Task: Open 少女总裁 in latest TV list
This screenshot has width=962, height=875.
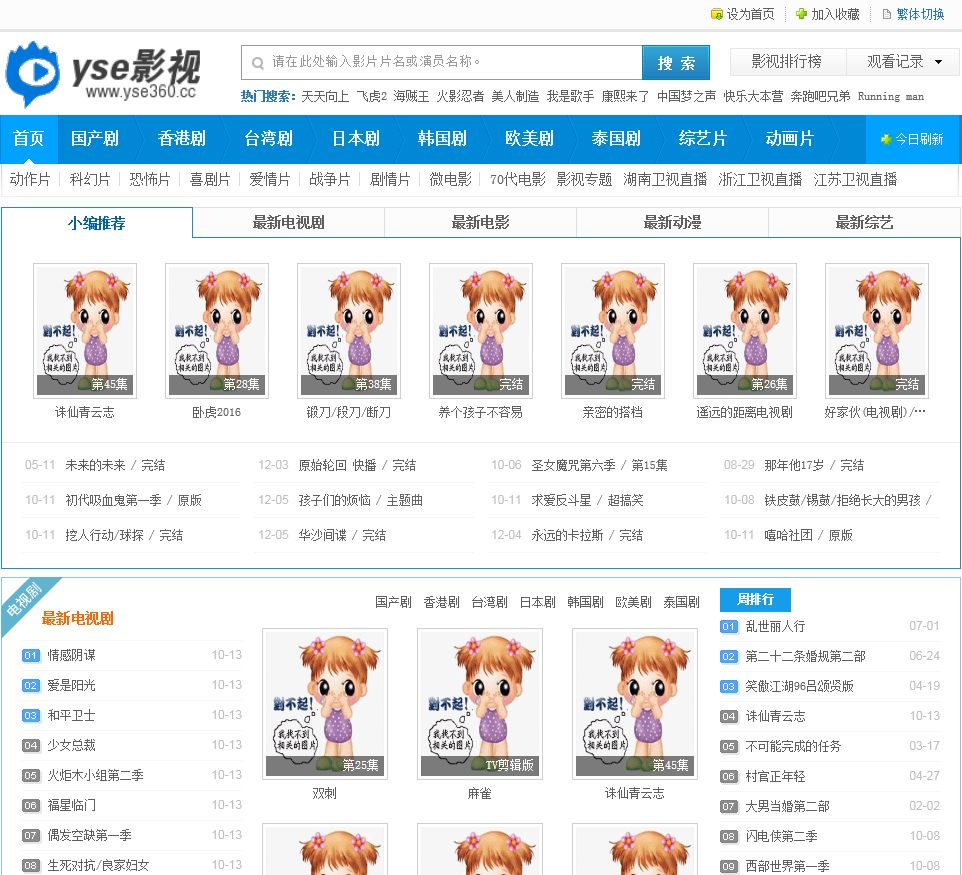Action: [x=71, y=745]
